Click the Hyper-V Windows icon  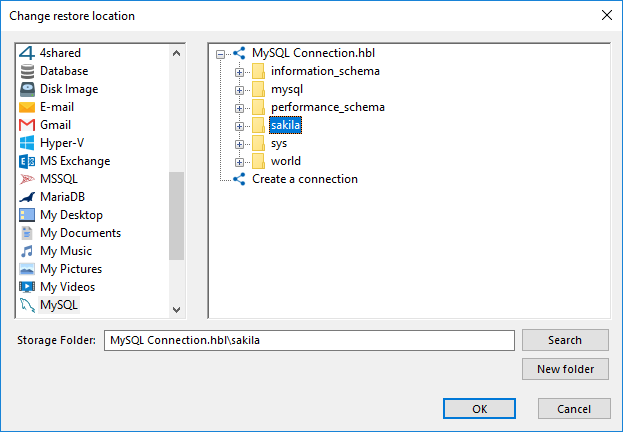click(x=27, y=143)
